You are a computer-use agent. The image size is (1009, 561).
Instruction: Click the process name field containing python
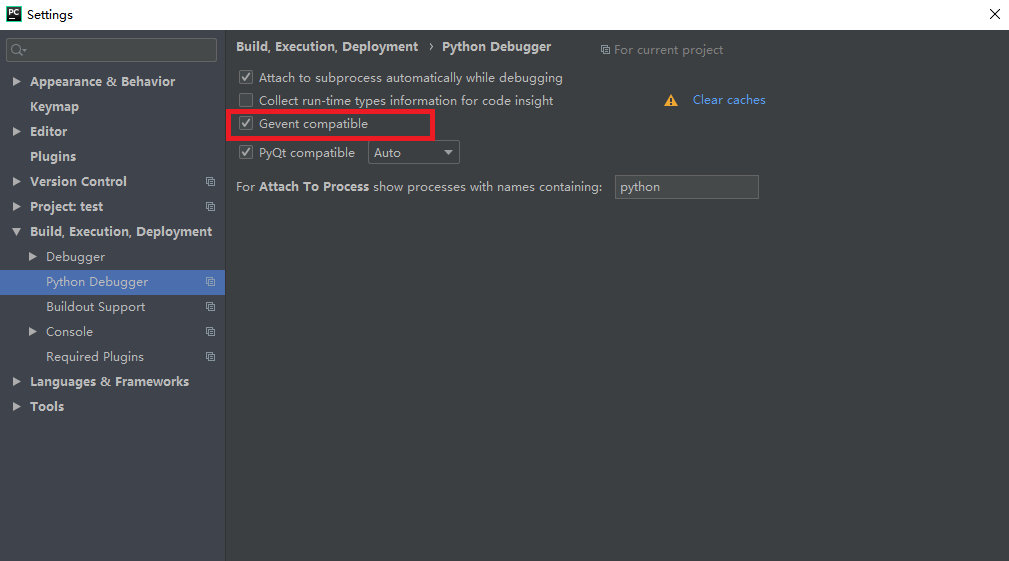(687, 187)
